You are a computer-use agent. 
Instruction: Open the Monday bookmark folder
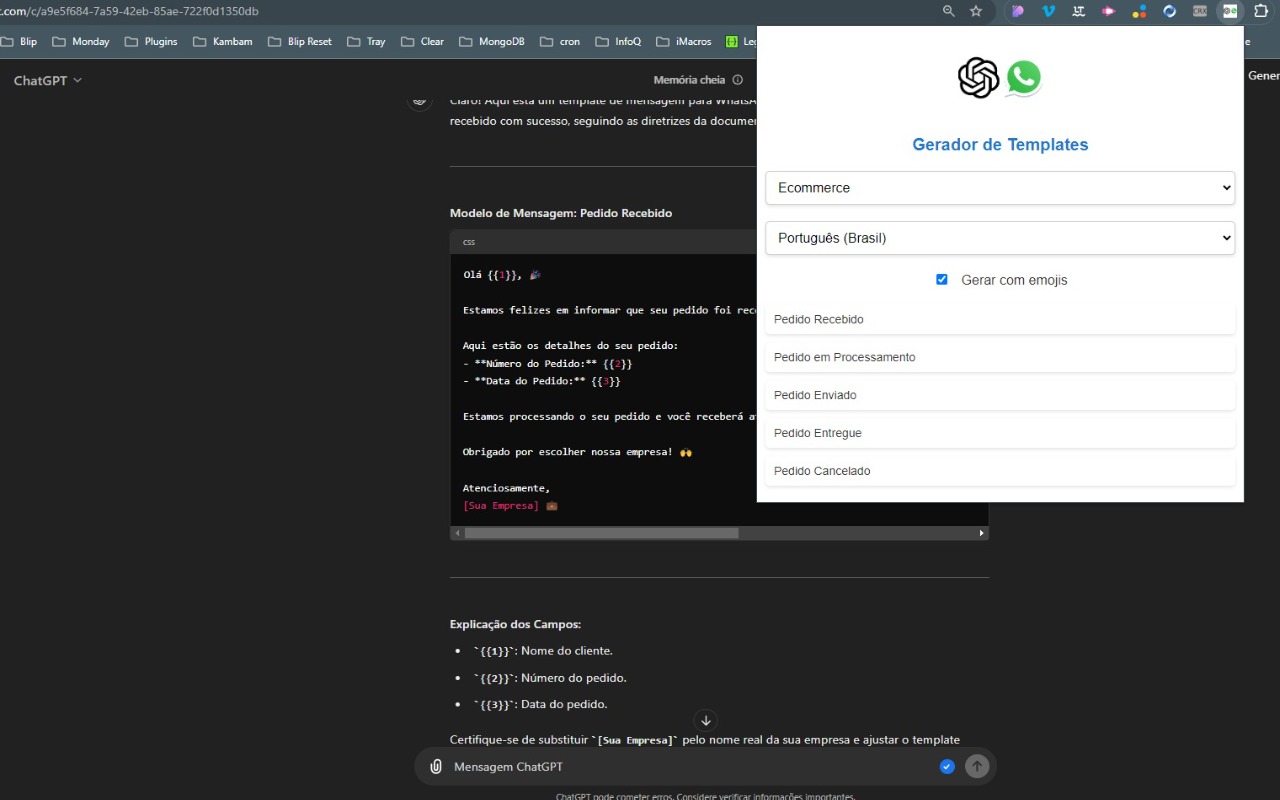click(x=81, y=42)
